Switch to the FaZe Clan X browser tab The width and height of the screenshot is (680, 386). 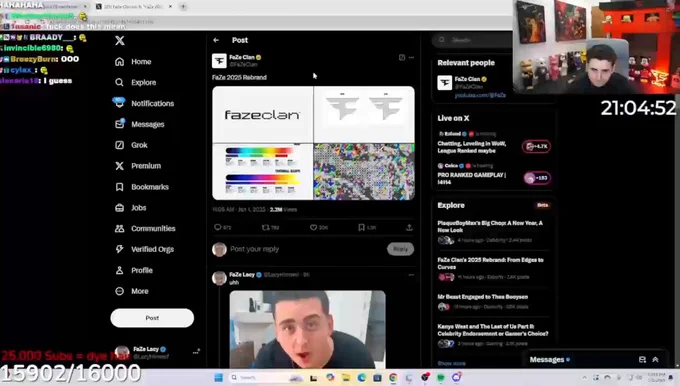(134, 7)
